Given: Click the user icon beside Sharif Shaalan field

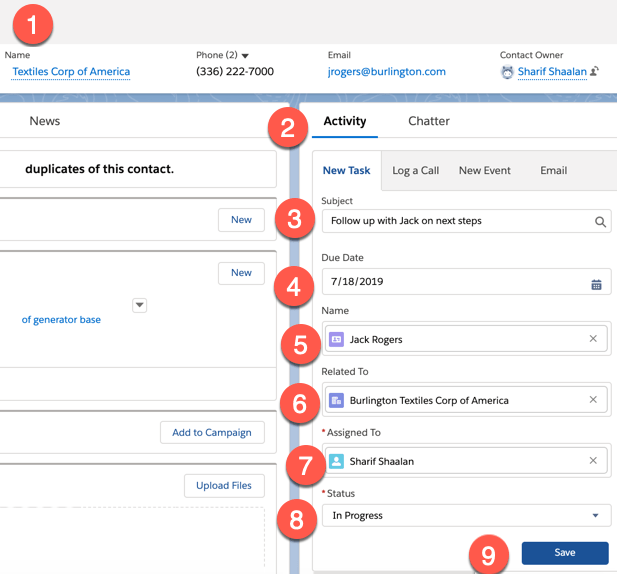Looking at the screenshot, I should tap(336, 461).
